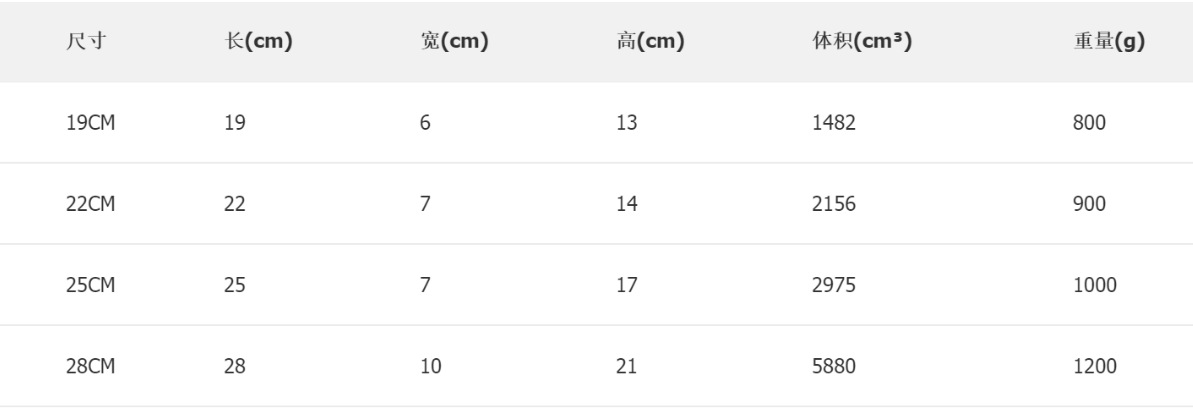Select the 体积(cm³) column header
The image size is (1193, 409).
(x=865, y=45)
